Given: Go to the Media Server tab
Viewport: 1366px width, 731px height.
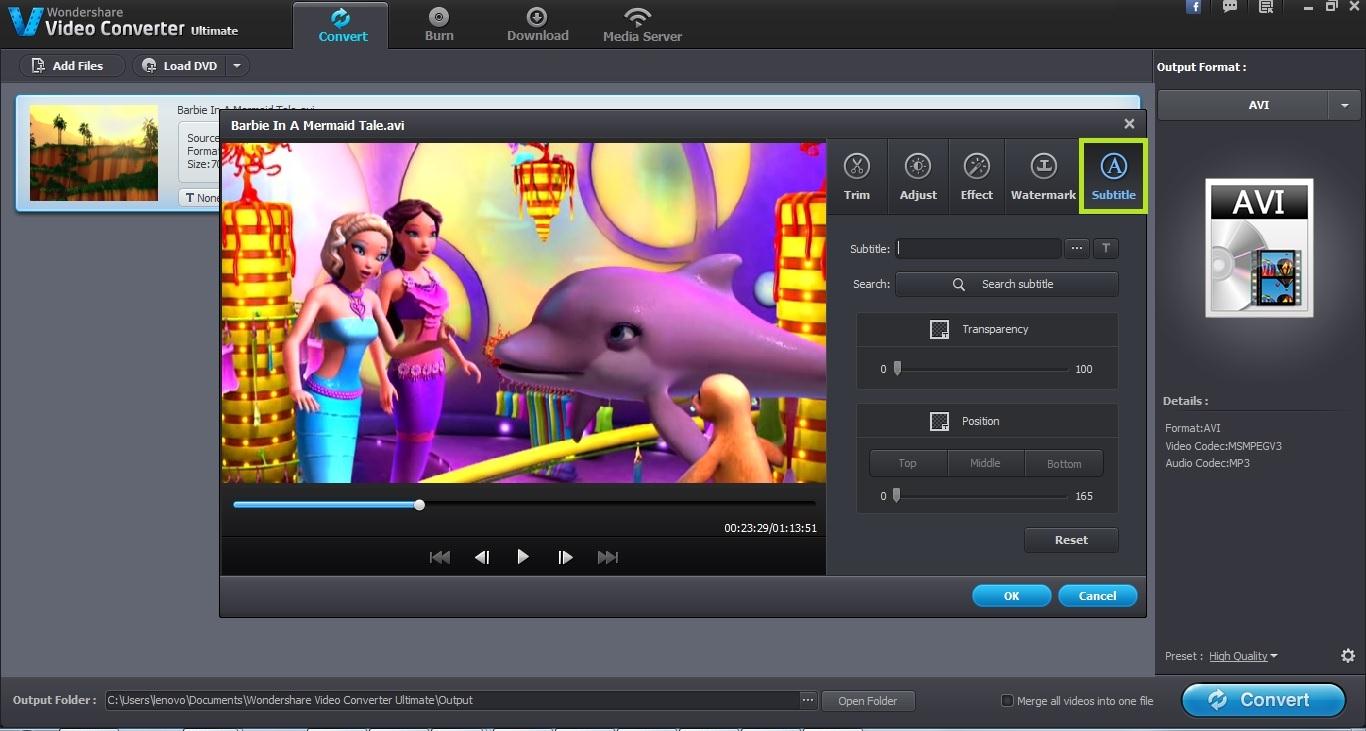Looking at the screenshot, I should [642, 25].
